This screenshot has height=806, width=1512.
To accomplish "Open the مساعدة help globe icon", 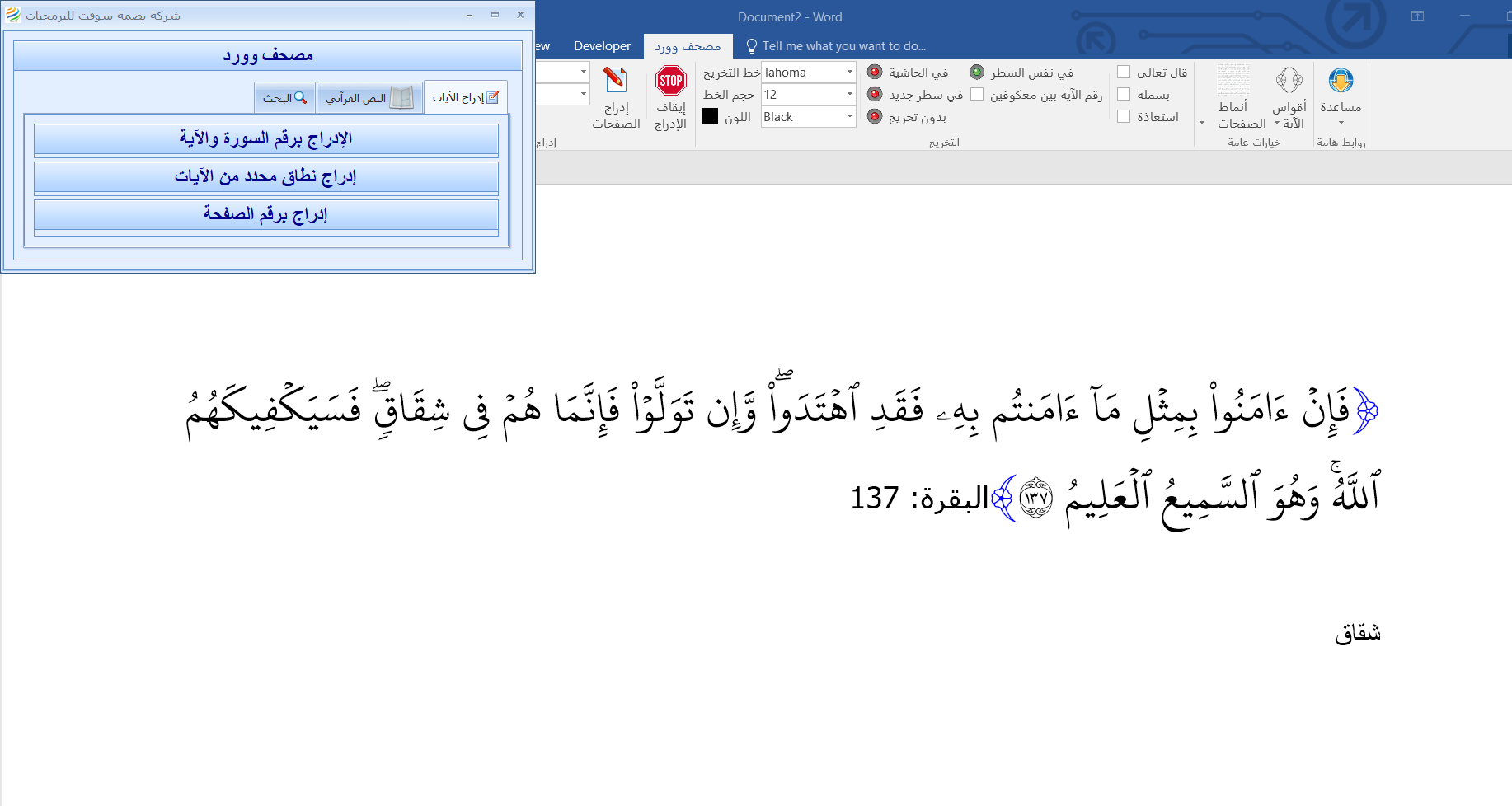I will (x=1341, y=81).
